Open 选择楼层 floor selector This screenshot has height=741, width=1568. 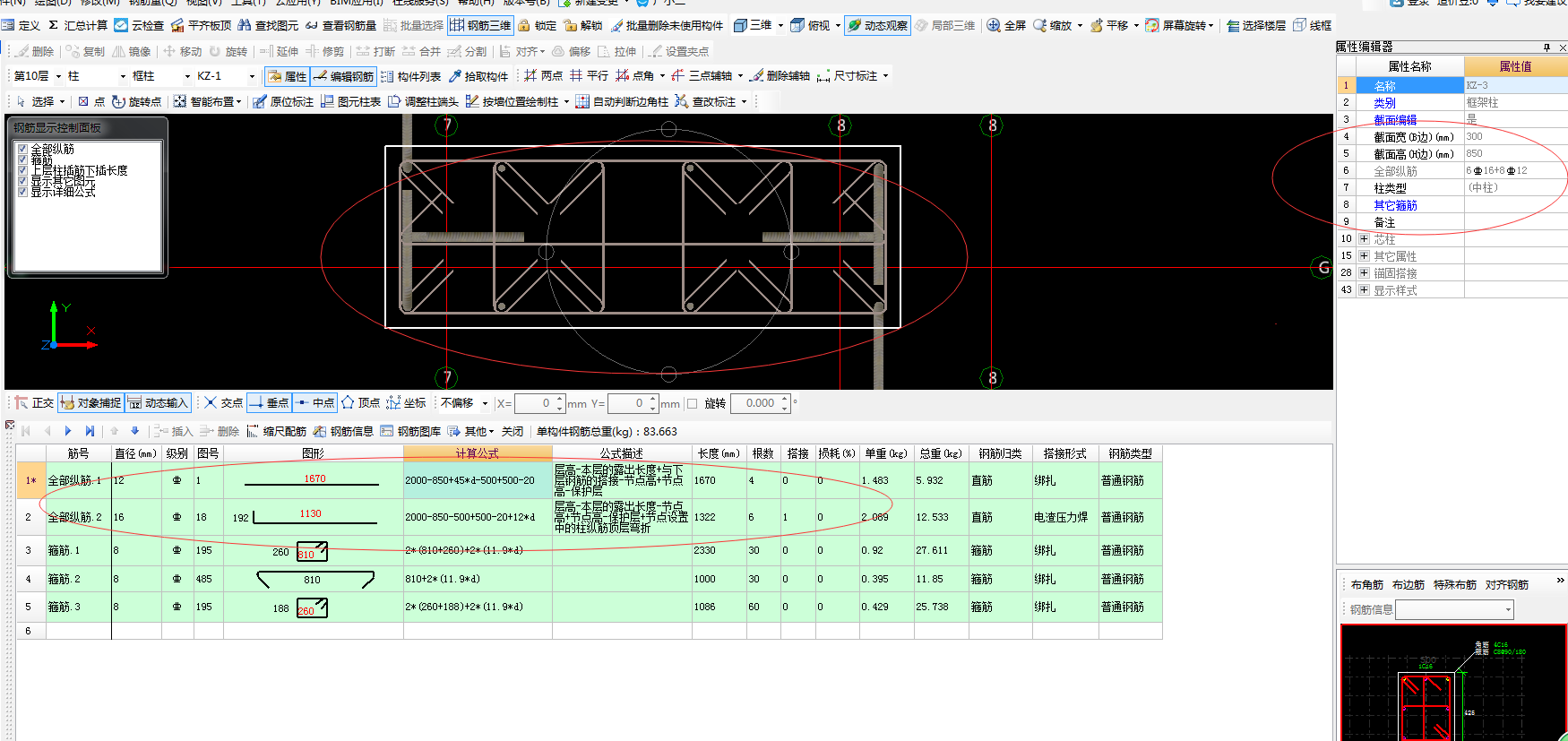point(1256,25)
